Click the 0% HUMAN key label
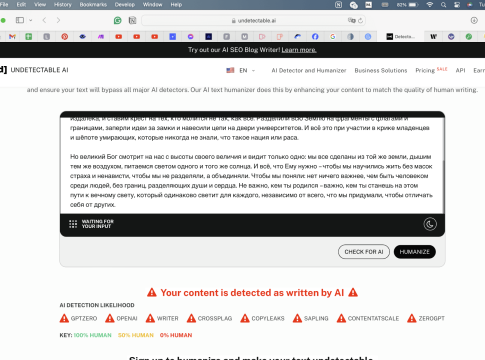This screenshot has width=485, height=360. coord(176,335)
